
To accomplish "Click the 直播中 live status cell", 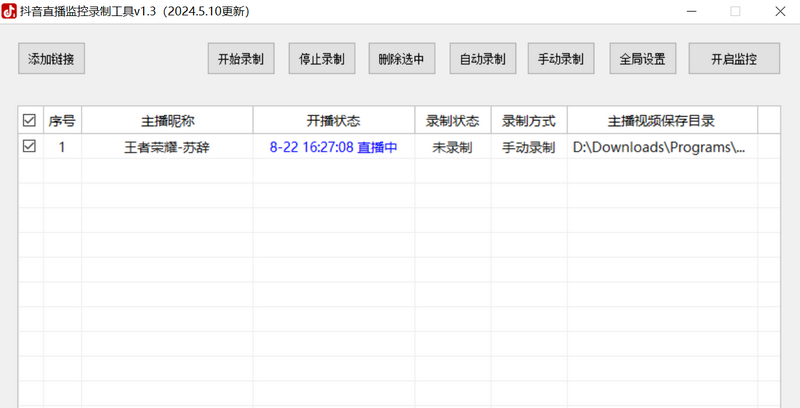I will tap(377, 147).
